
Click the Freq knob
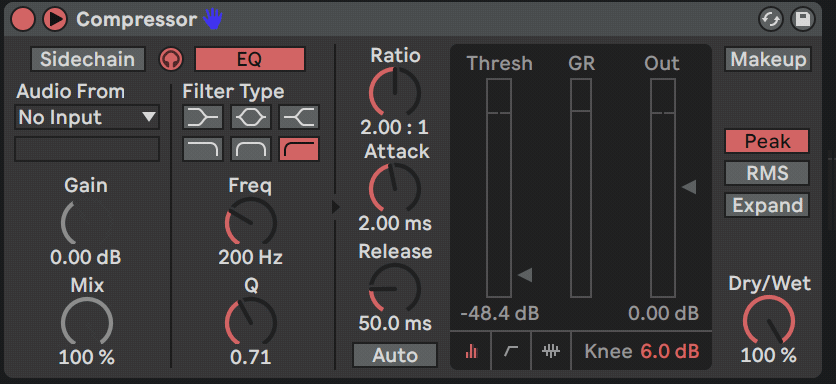251,222
